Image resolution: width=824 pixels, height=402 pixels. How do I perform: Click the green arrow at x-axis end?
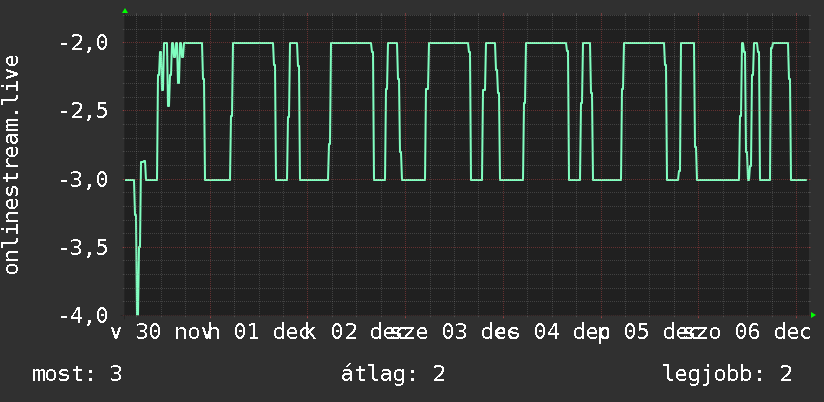(813, 315)
